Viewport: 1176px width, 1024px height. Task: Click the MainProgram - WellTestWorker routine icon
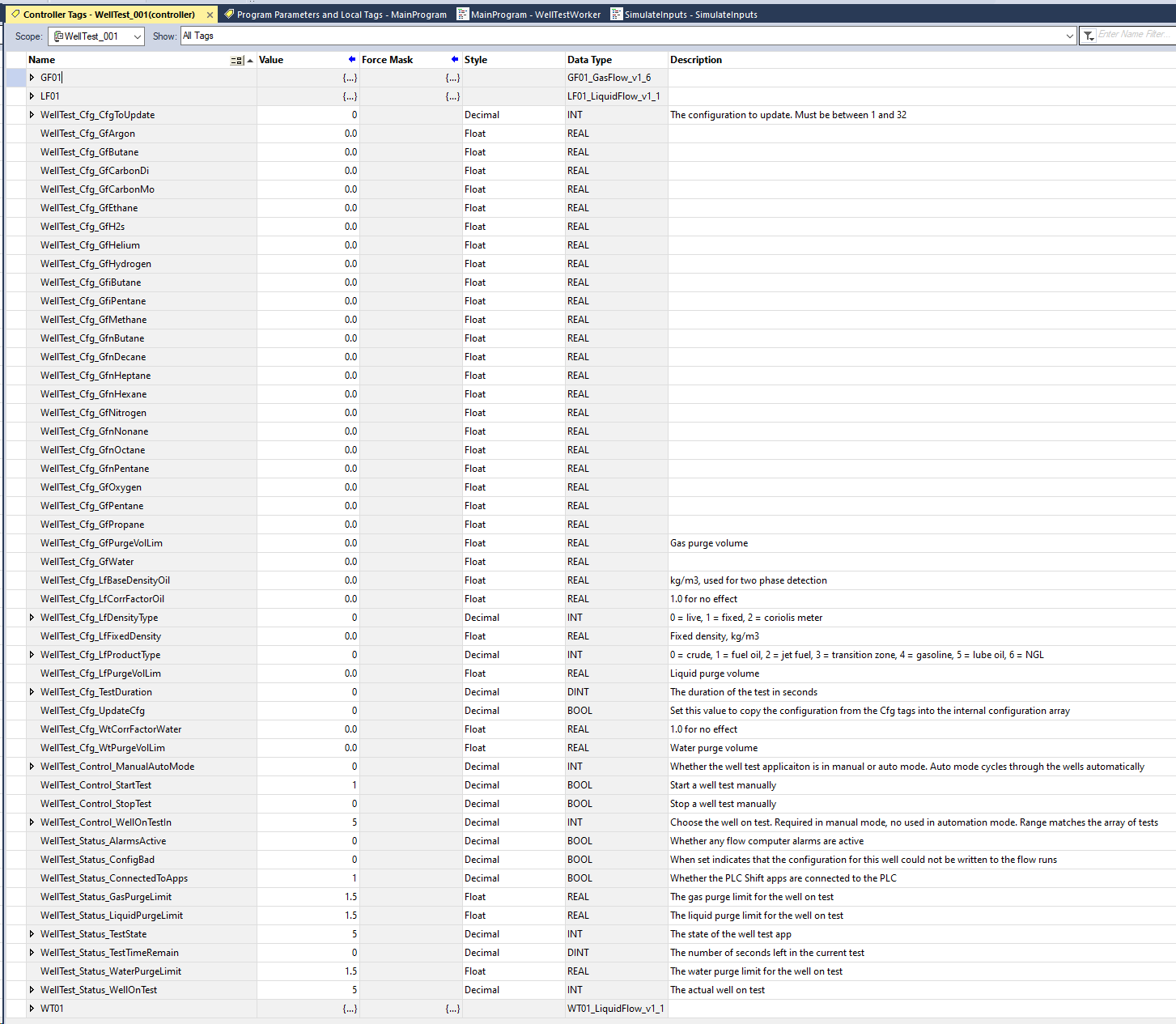(462, 15)
